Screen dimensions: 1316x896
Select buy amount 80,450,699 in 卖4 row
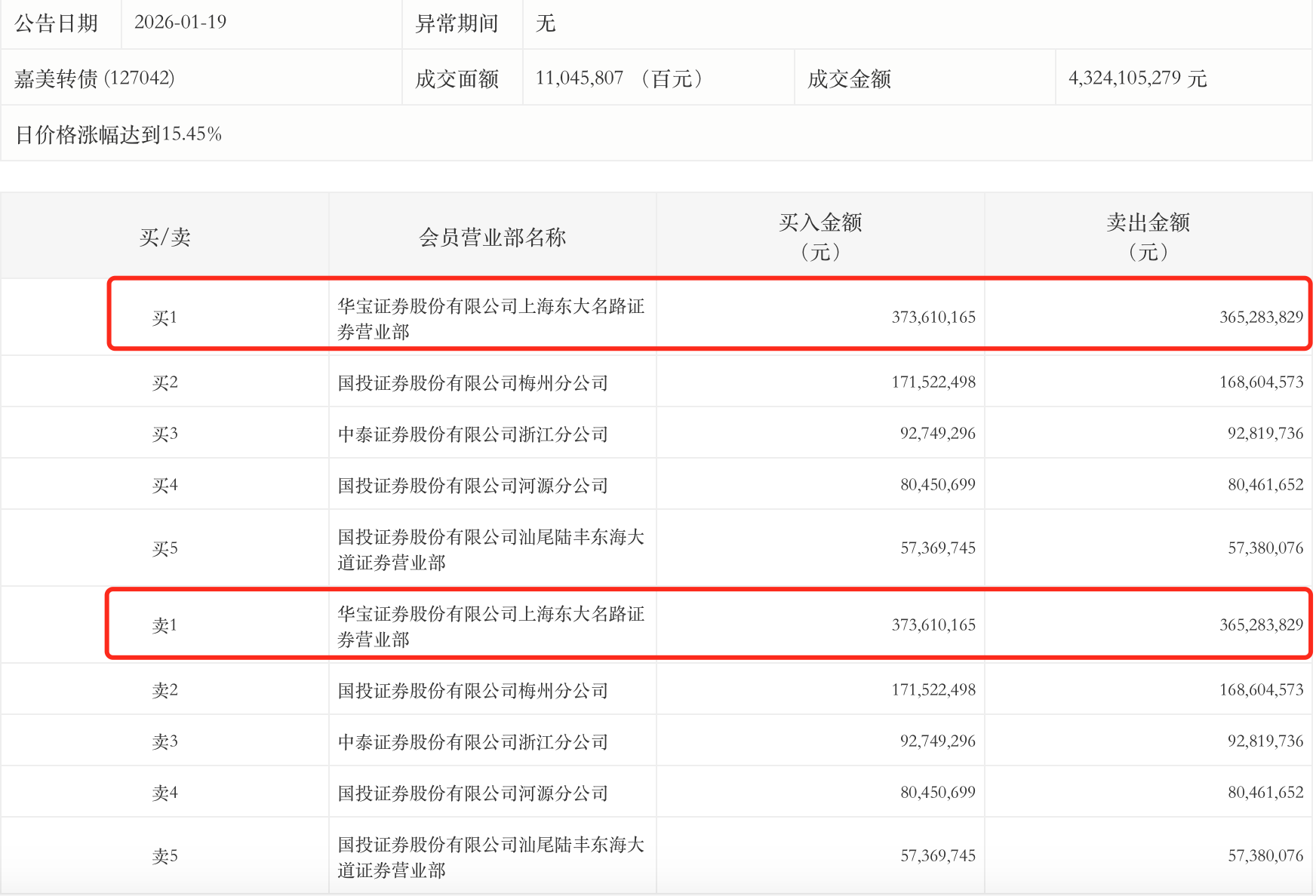coord(937,793)
